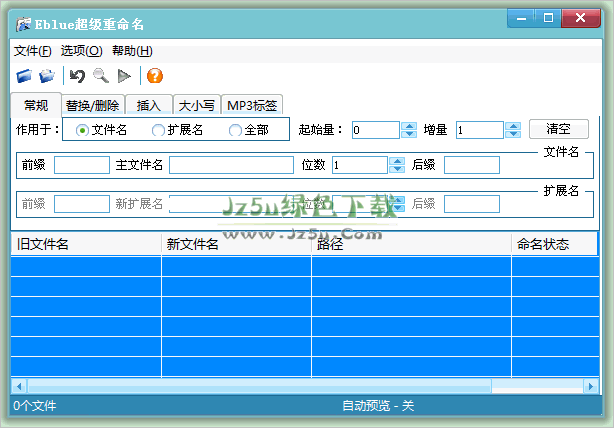Switch to the 大小写 tab
The width and height of the screenshot is (614, 428).
pos(197,105)
